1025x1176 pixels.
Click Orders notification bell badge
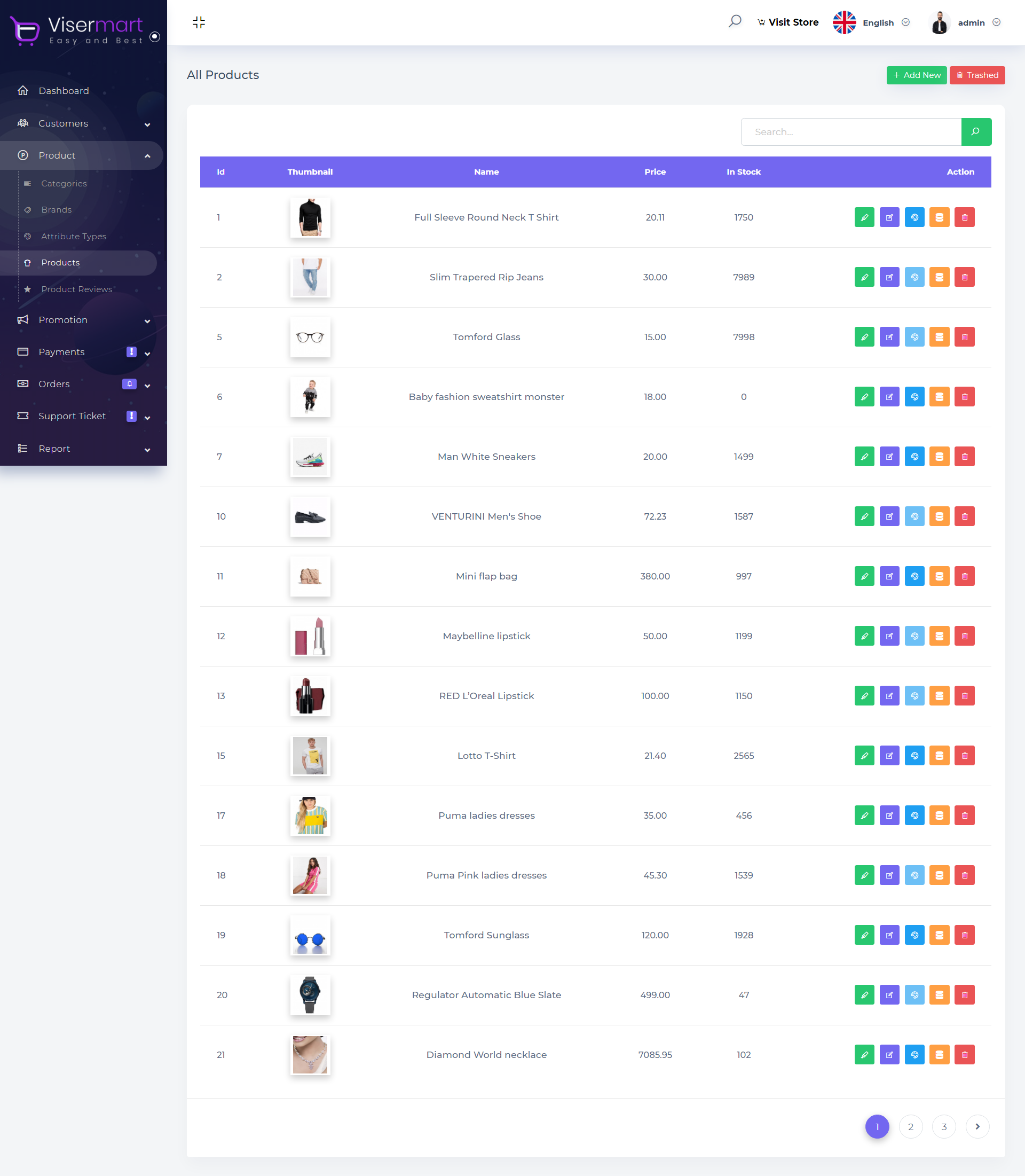click(129, 384)
